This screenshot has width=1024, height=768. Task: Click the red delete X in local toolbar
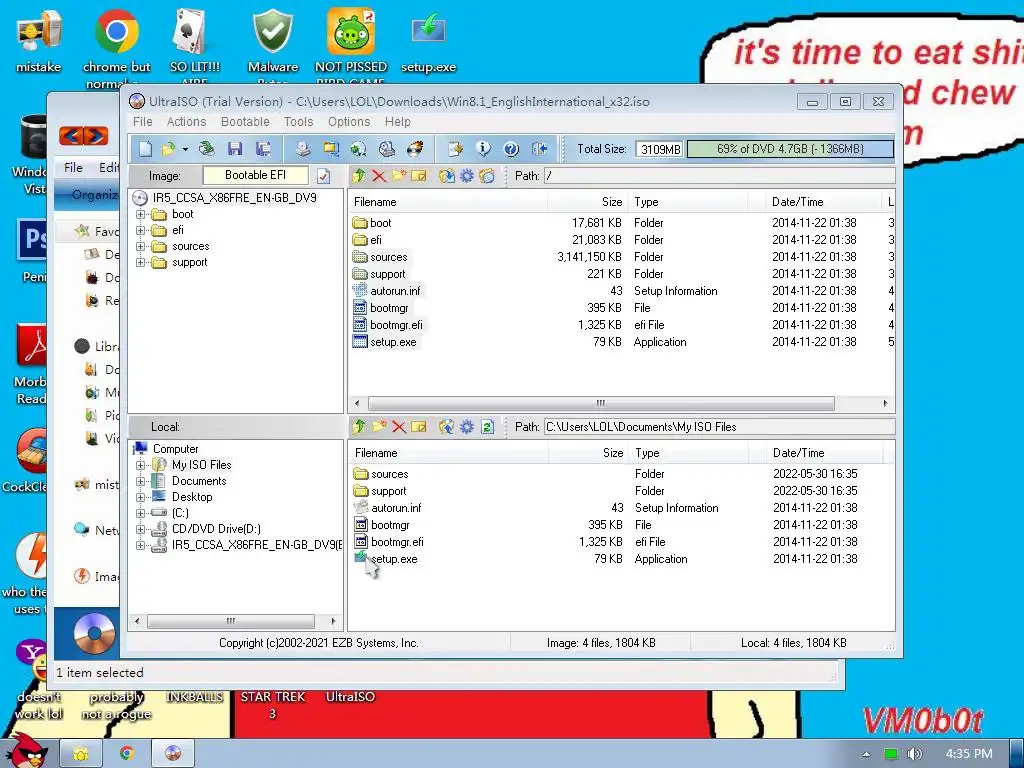[399, 427]
